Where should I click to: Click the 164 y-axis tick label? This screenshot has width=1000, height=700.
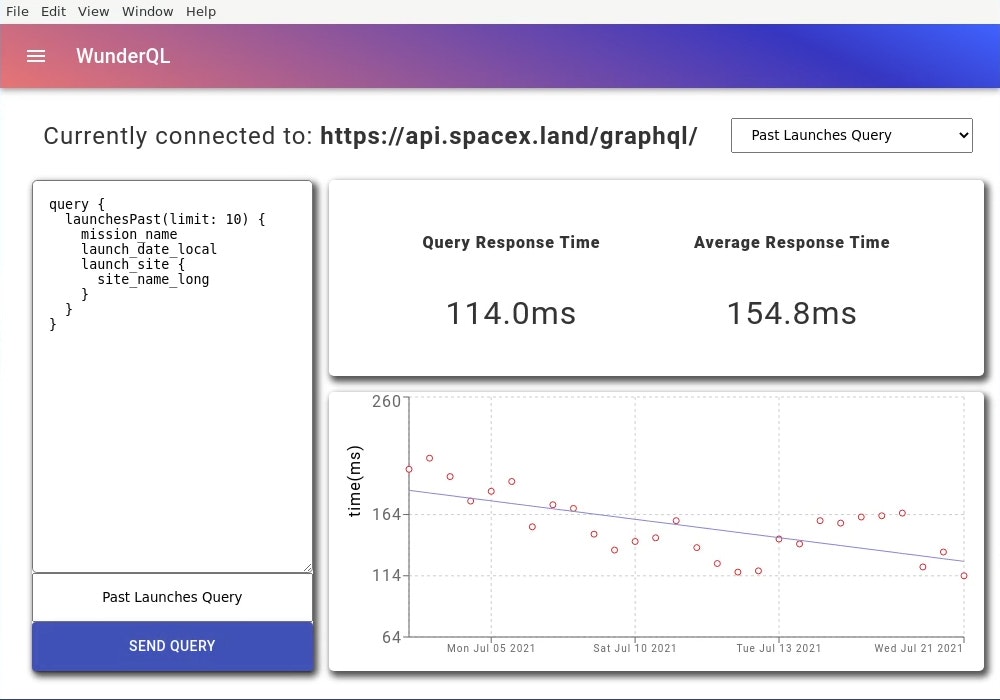pos(386,514)
